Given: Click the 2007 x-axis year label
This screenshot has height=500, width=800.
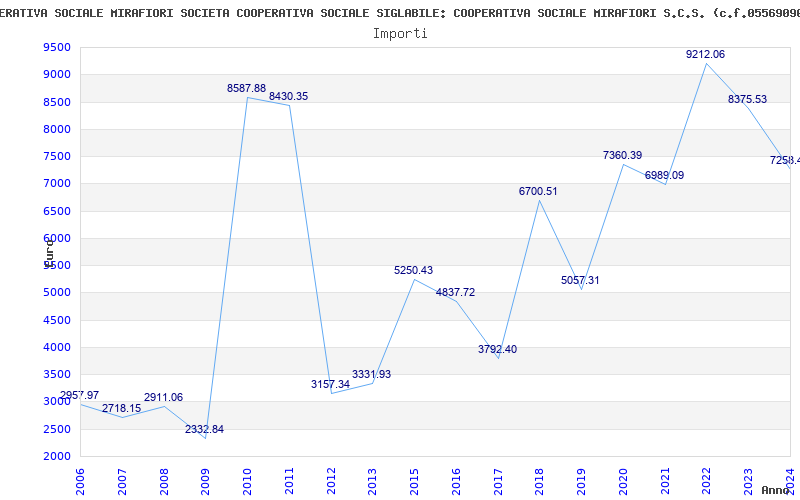Looking at the screenshot, I should click(x=122, y=482).
